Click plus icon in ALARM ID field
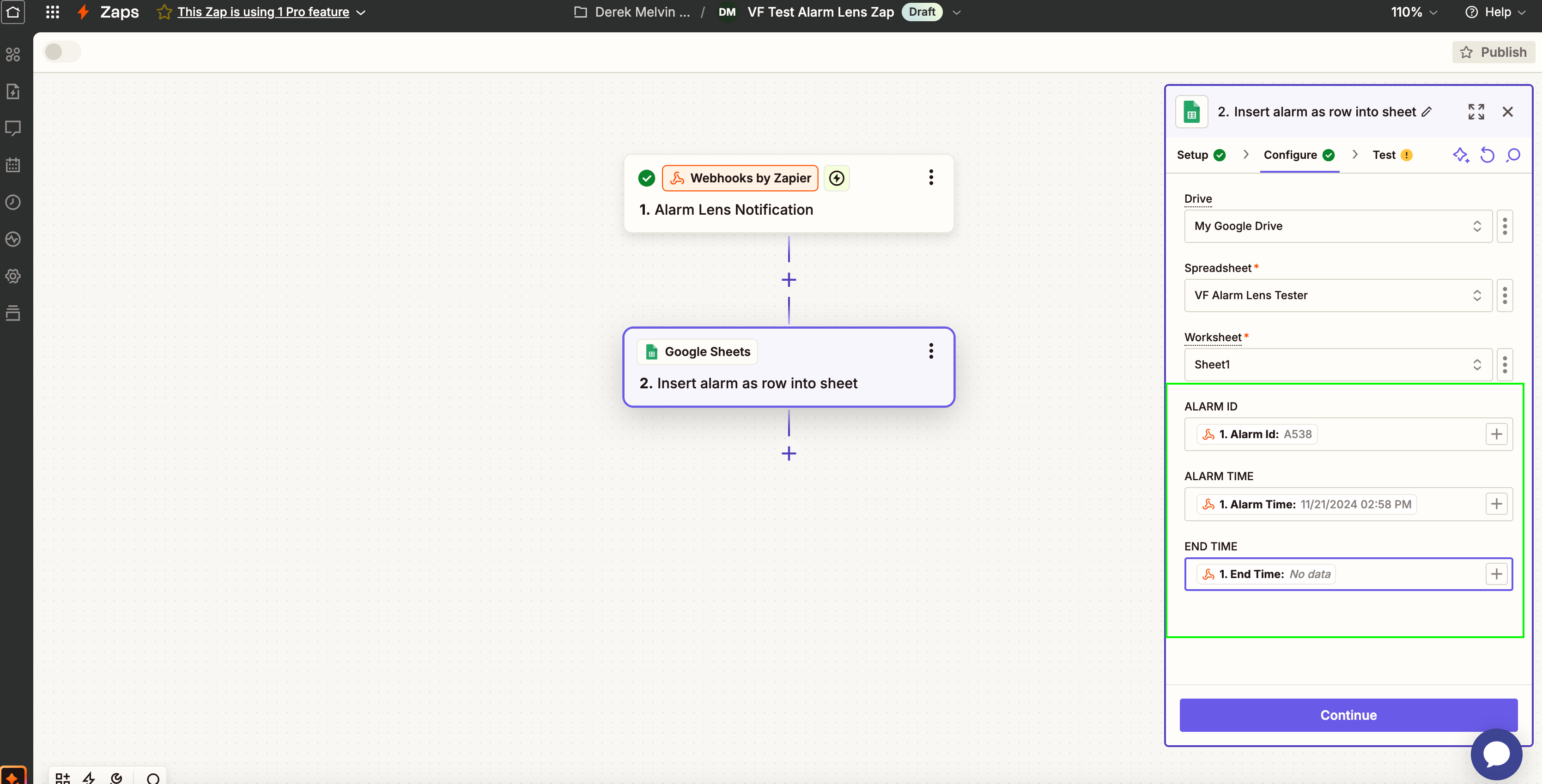This screenshot has height=784, width=1542. point(1496,434)
